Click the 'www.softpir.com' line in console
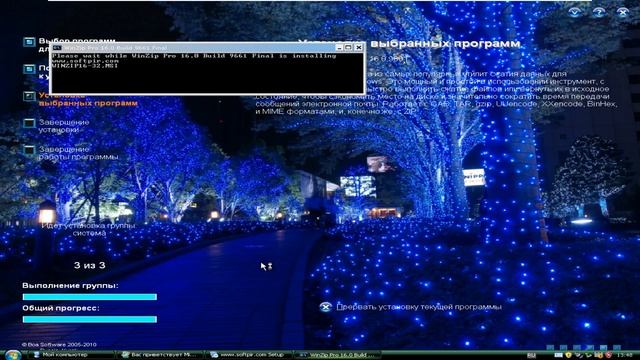This screenshot has width=640, height=360. click(x=85, y=60)
